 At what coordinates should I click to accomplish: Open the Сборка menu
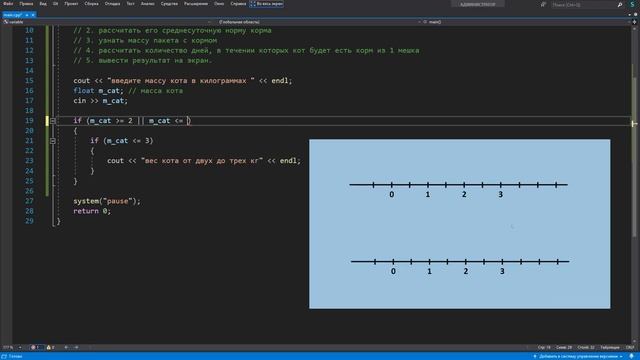point(91,4)
